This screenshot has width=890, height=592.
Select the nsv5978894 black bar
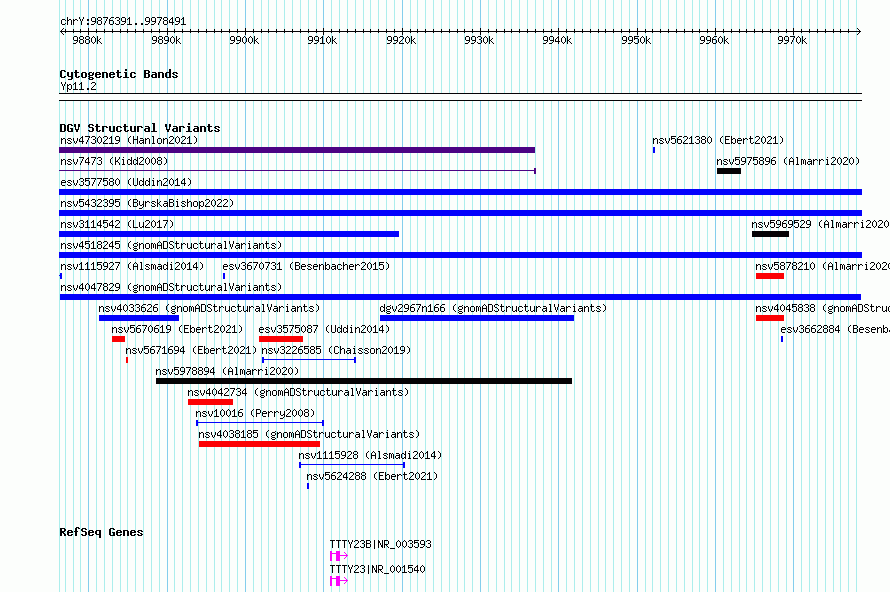coord(364,381)
